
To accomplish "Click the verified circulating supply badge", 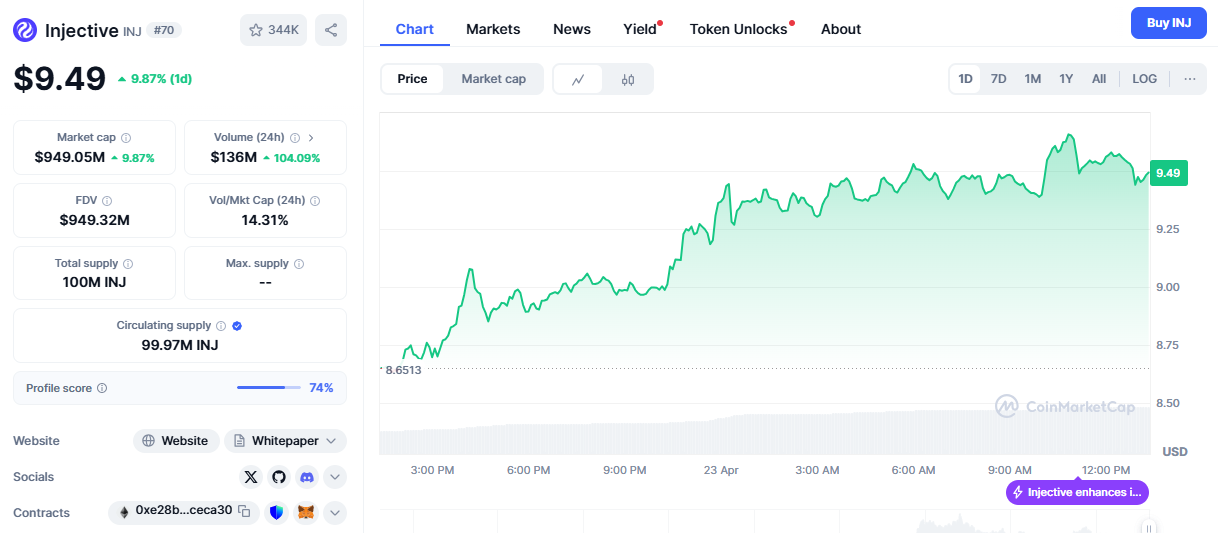I will tap(237, 326).
